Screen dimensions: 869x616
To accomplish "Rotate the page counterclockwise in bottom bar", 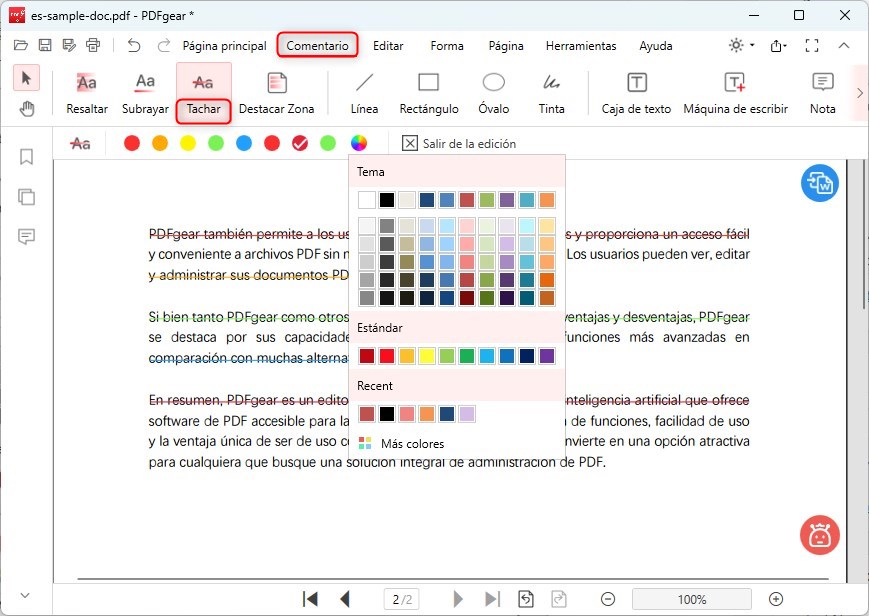I will pyautogui.click(x=526, y=599).
